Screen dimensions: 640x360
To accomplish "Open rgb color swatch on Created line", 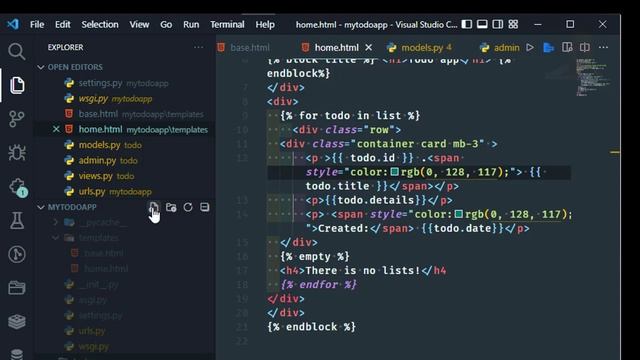I will [x=459, y=214].
